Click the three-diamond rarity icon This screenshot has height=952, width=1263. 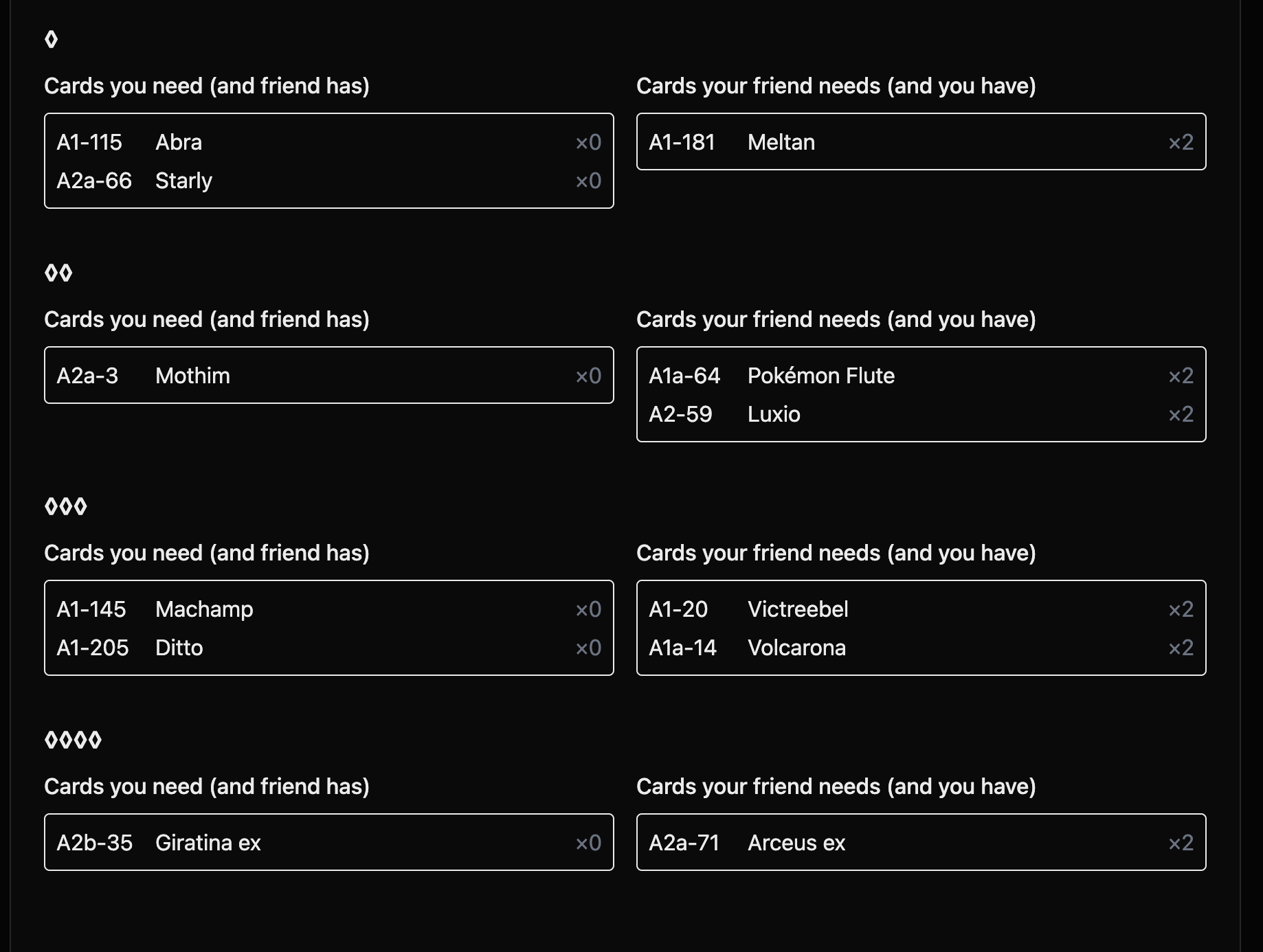pos(66,506)
